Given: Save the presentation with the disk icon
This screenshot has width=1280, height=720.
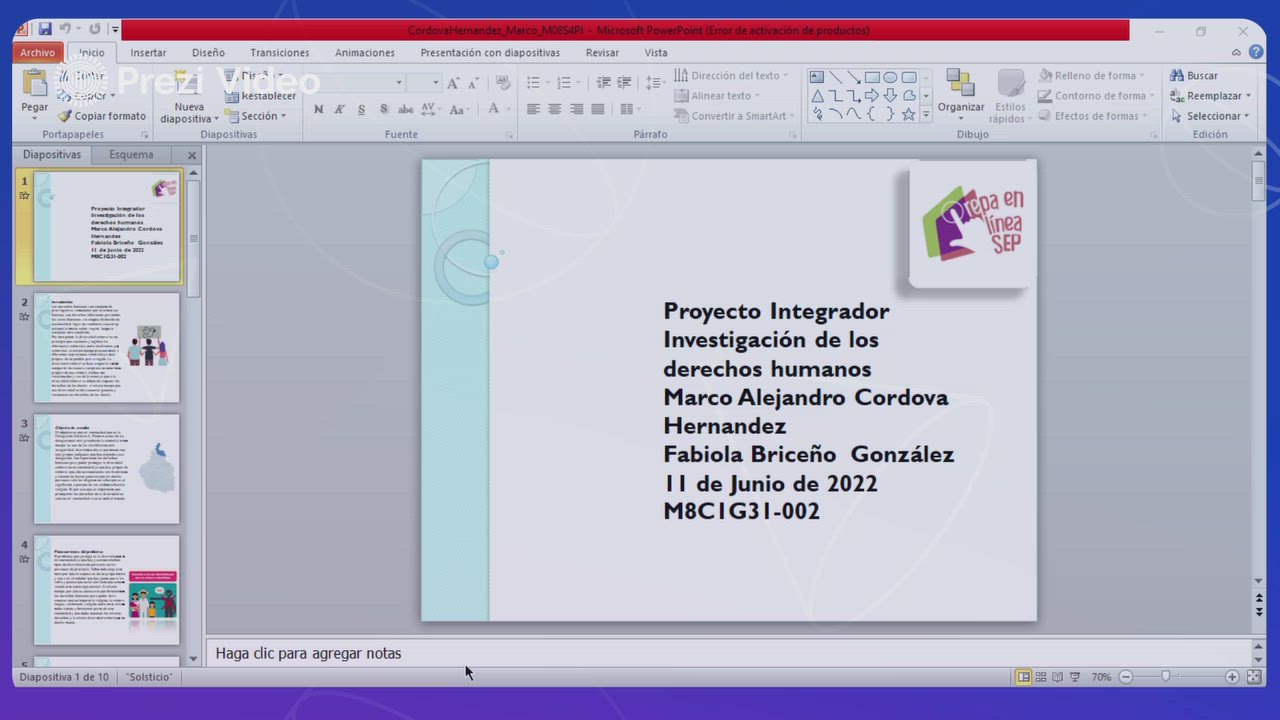Looking at the screenshot, I should pyautogui.click(x=45, y=30).
